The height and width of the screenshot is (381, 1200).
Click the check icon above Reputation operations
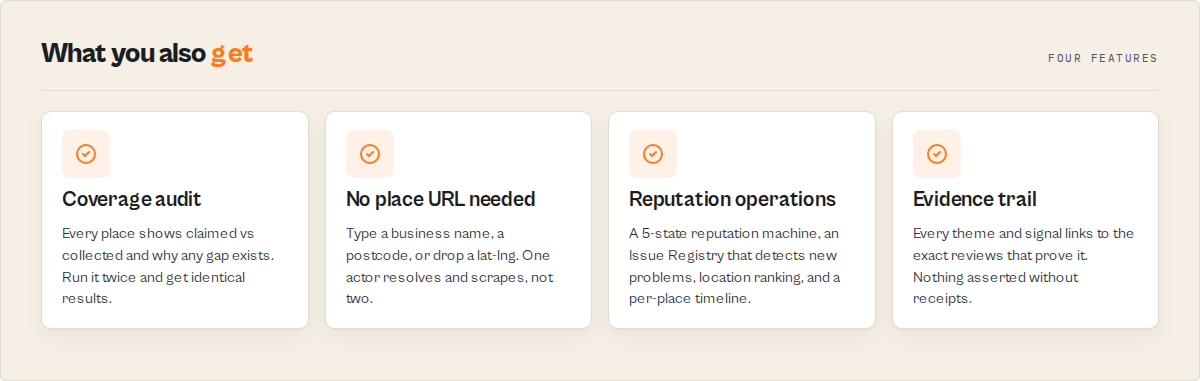(653, 154)
